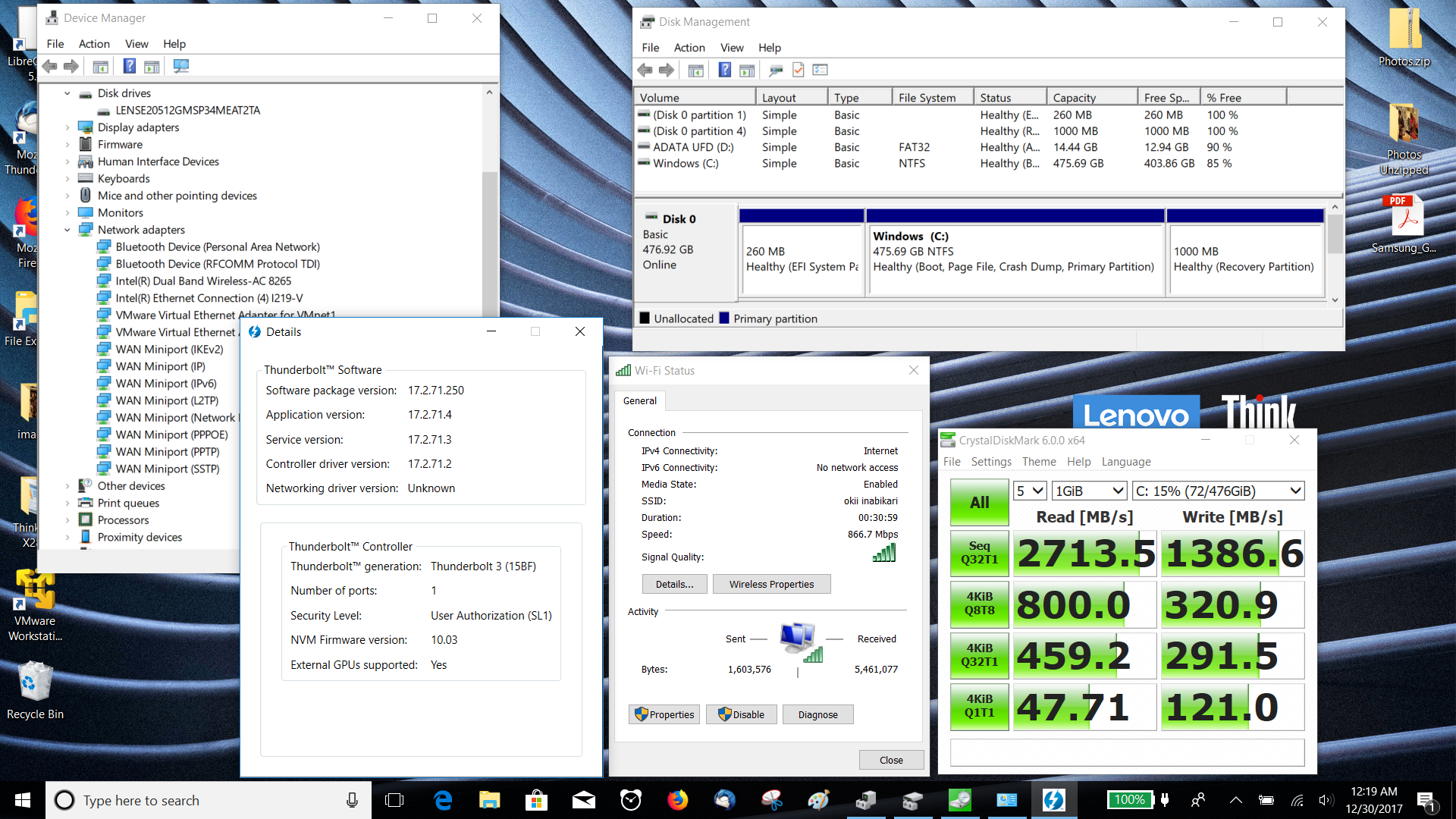Open test size dropdown showing 1GiB
The height and width of the screenshot is (819, 1456).
[1090, 491]
